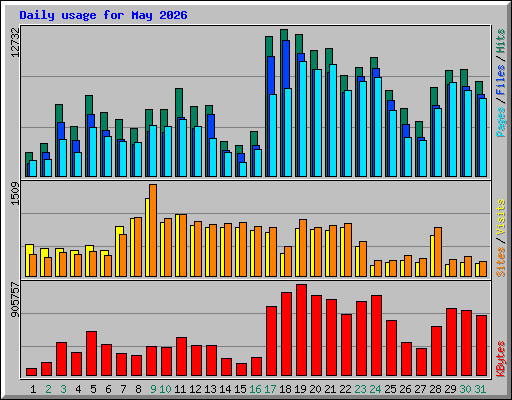Click the green day 24 axis label

375,389
